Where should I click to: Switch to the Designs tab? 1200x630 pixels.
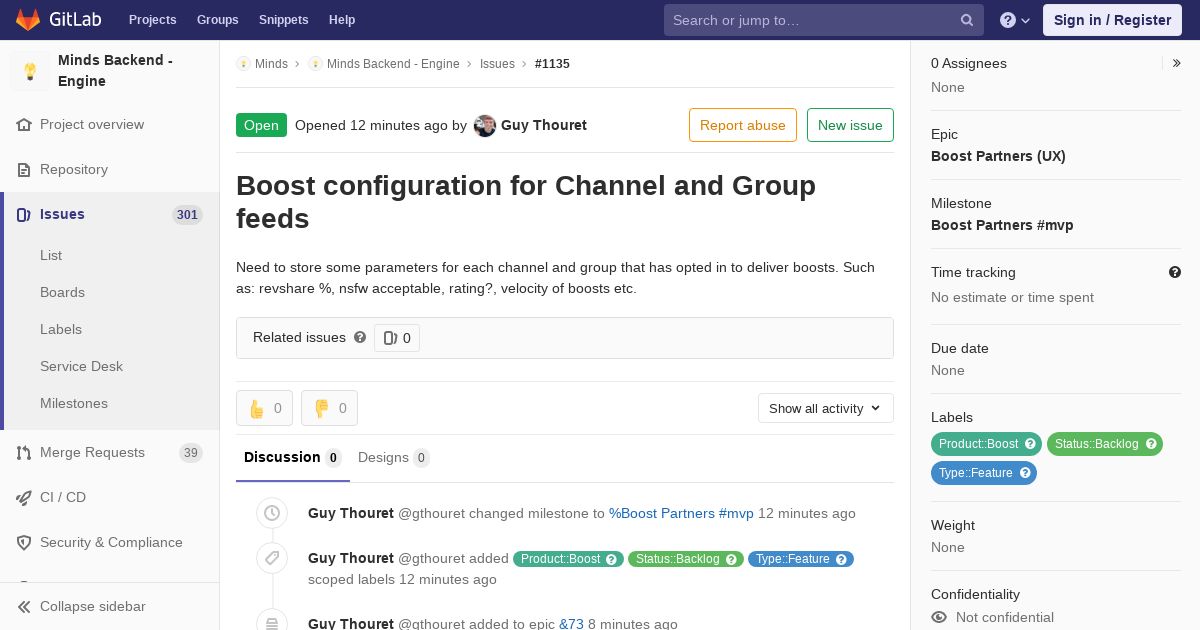click(393, 458)
